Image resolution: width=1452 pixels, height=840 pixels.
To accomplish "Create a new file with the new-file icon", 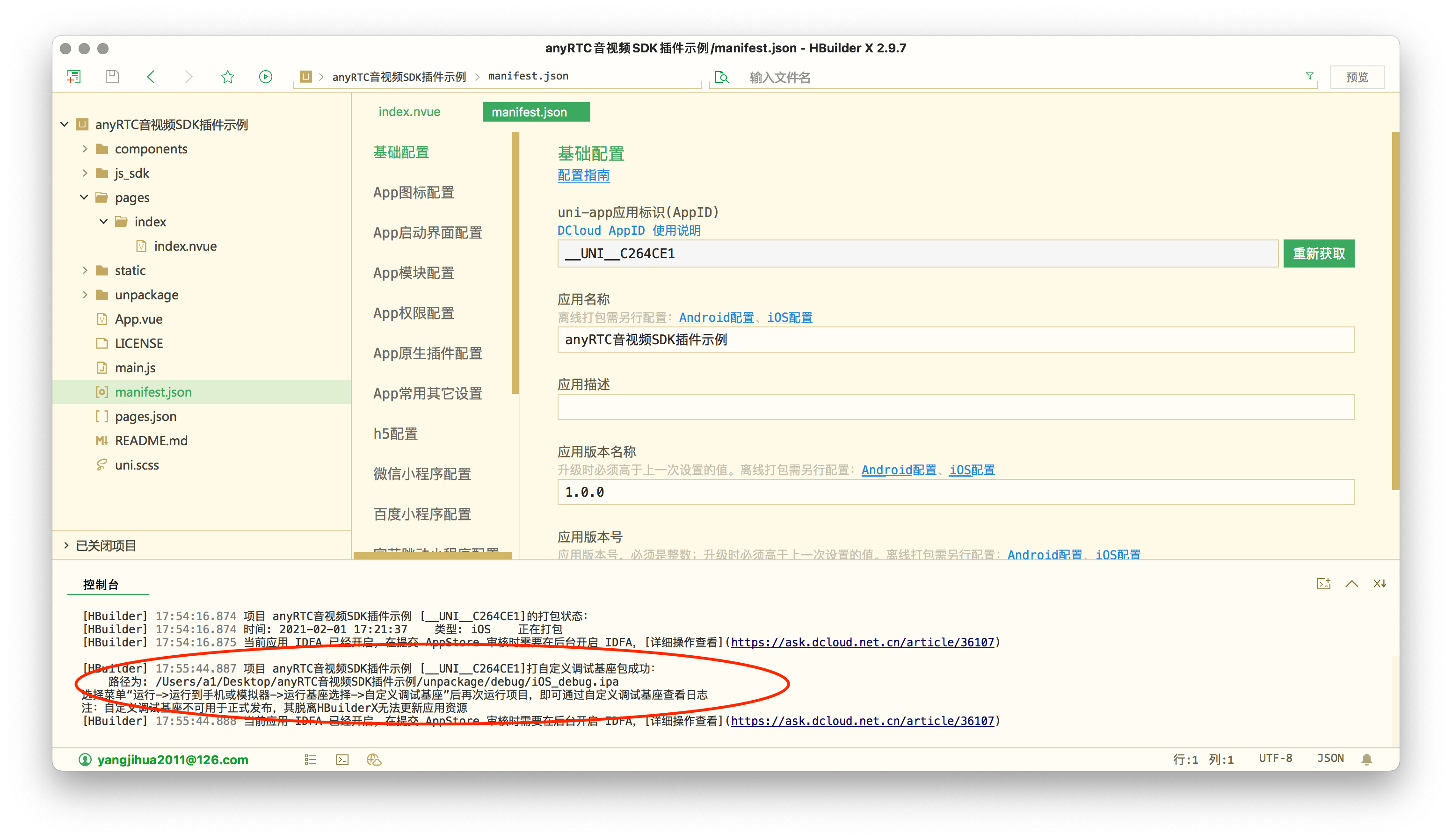I will (x=74, y=76).
